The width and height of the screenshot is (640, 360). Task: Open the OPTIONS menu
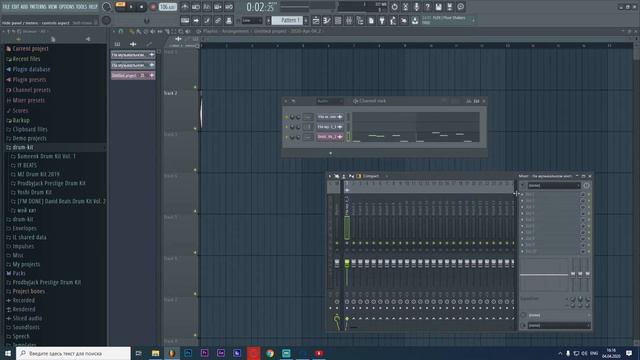(67, 7)
